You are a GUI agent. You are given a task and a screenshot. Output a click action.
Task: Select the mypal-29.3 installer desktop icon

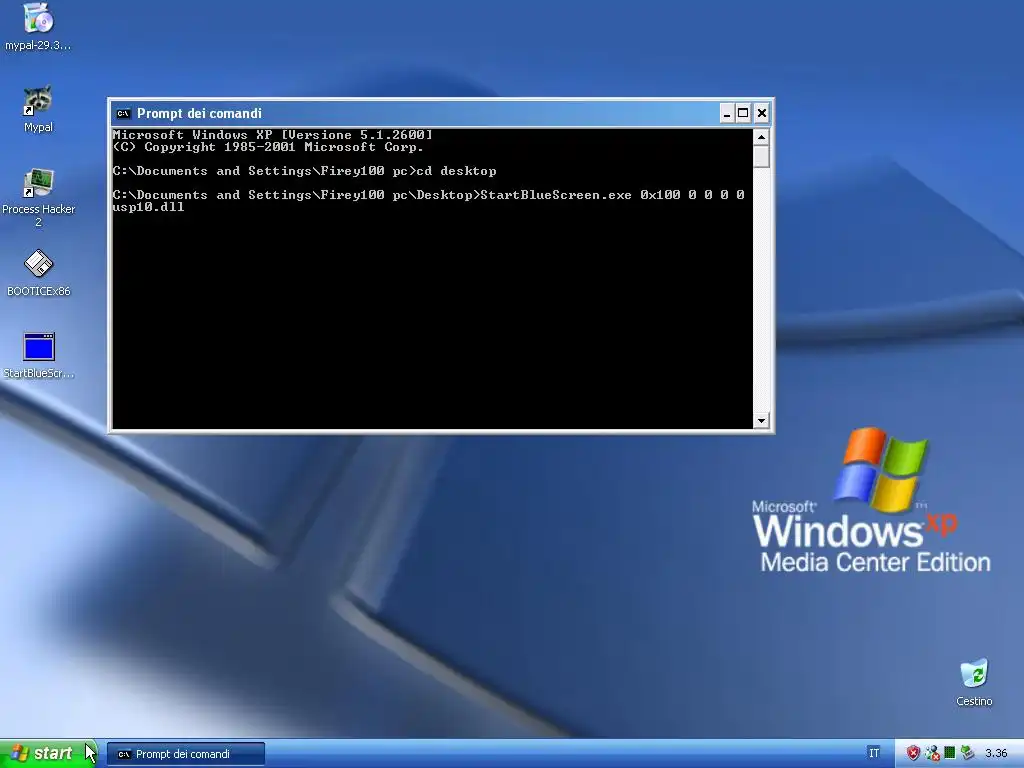pos(38,26)
